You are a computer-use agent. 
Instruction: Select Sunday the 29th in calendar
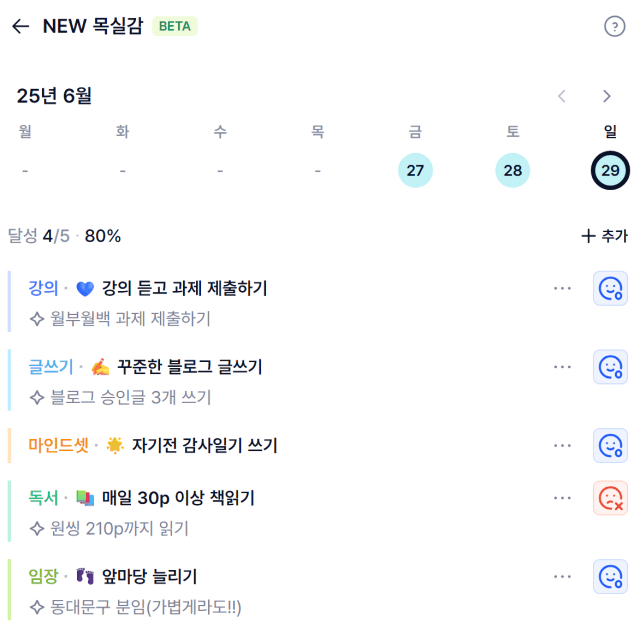tap(610, 170)
